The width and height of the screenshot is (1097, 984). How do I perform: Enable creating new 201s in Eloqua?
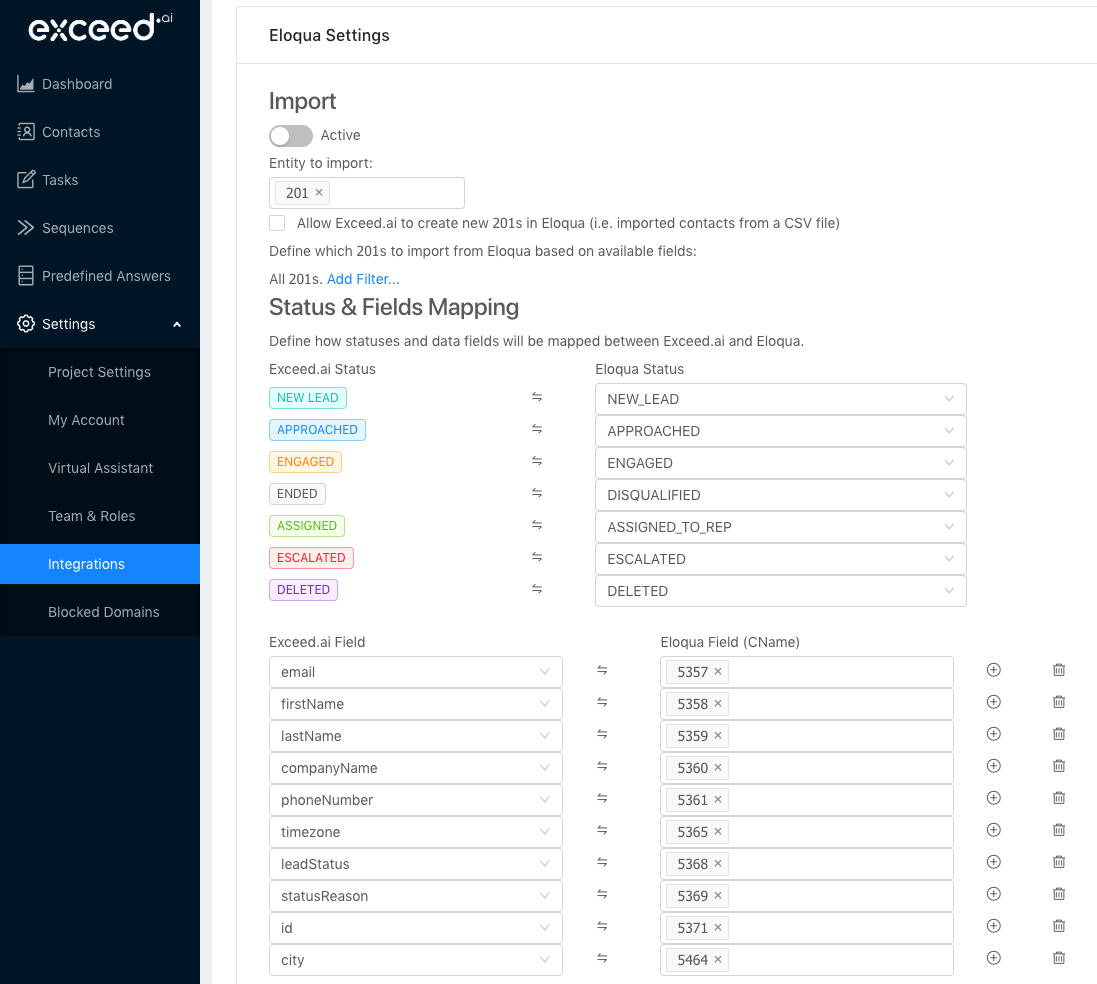click(277, 222)
